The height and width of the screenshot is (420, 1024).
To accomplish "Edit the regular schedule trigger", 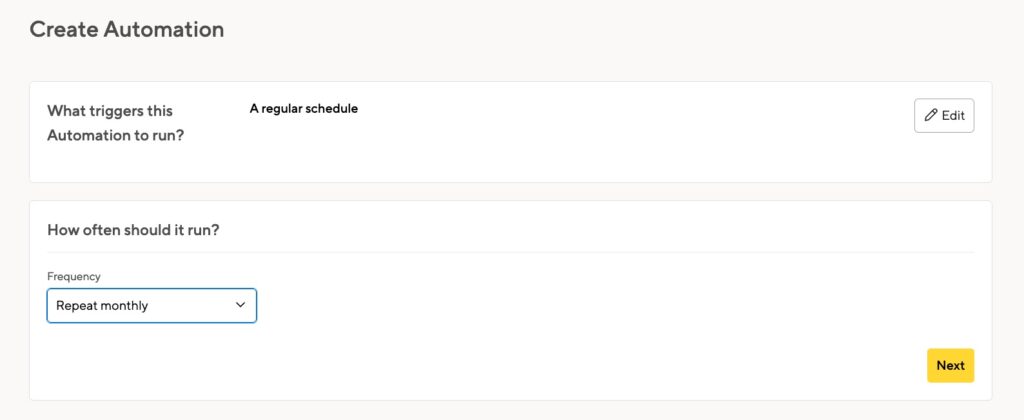I will pyautogui.click(x=944, y=116).
